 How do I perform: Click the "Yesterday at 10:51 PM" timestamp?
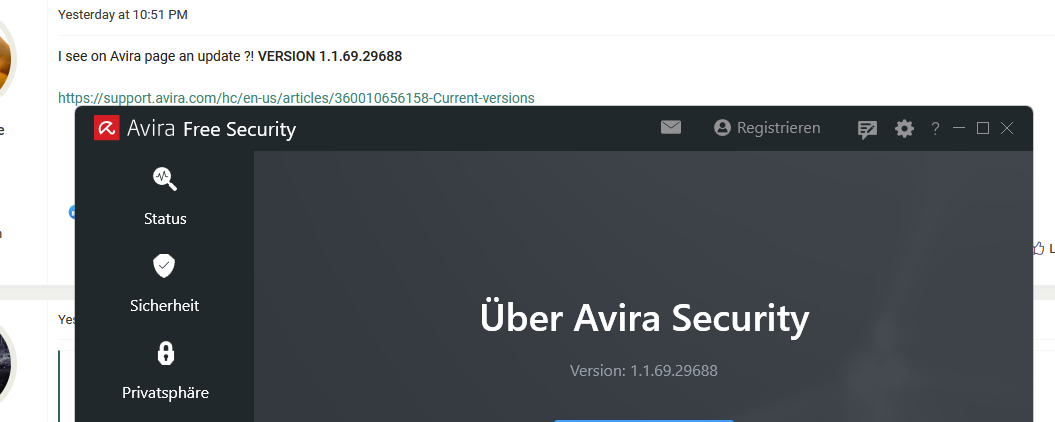click(123, 15)
